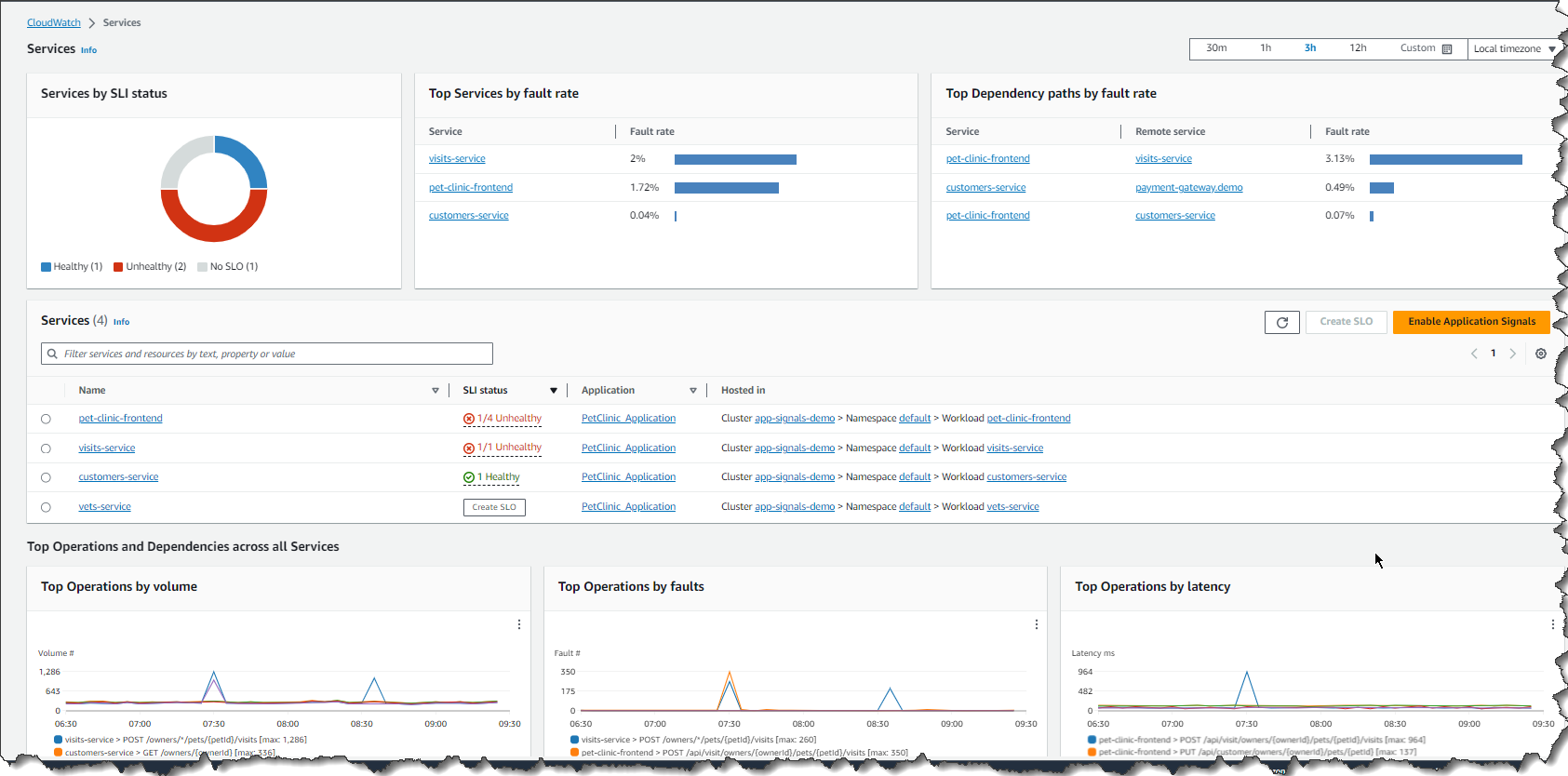Open the table settings gear icon
The height and width of the screenshot is (776, 1568).
(1541, 354)
